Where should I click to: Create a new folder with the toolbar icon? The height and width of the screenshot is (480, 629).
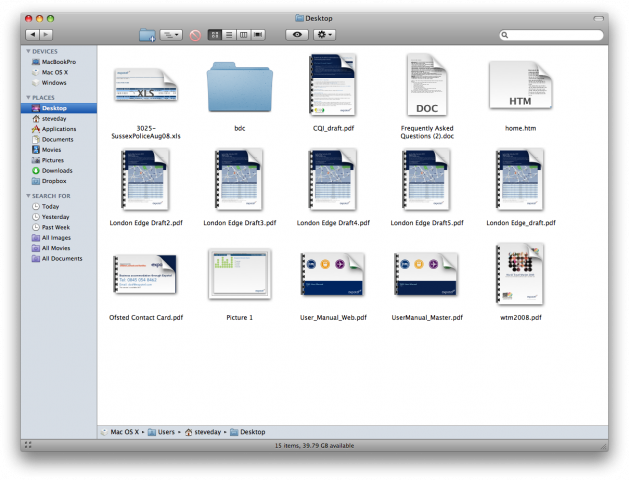point(147,35)
